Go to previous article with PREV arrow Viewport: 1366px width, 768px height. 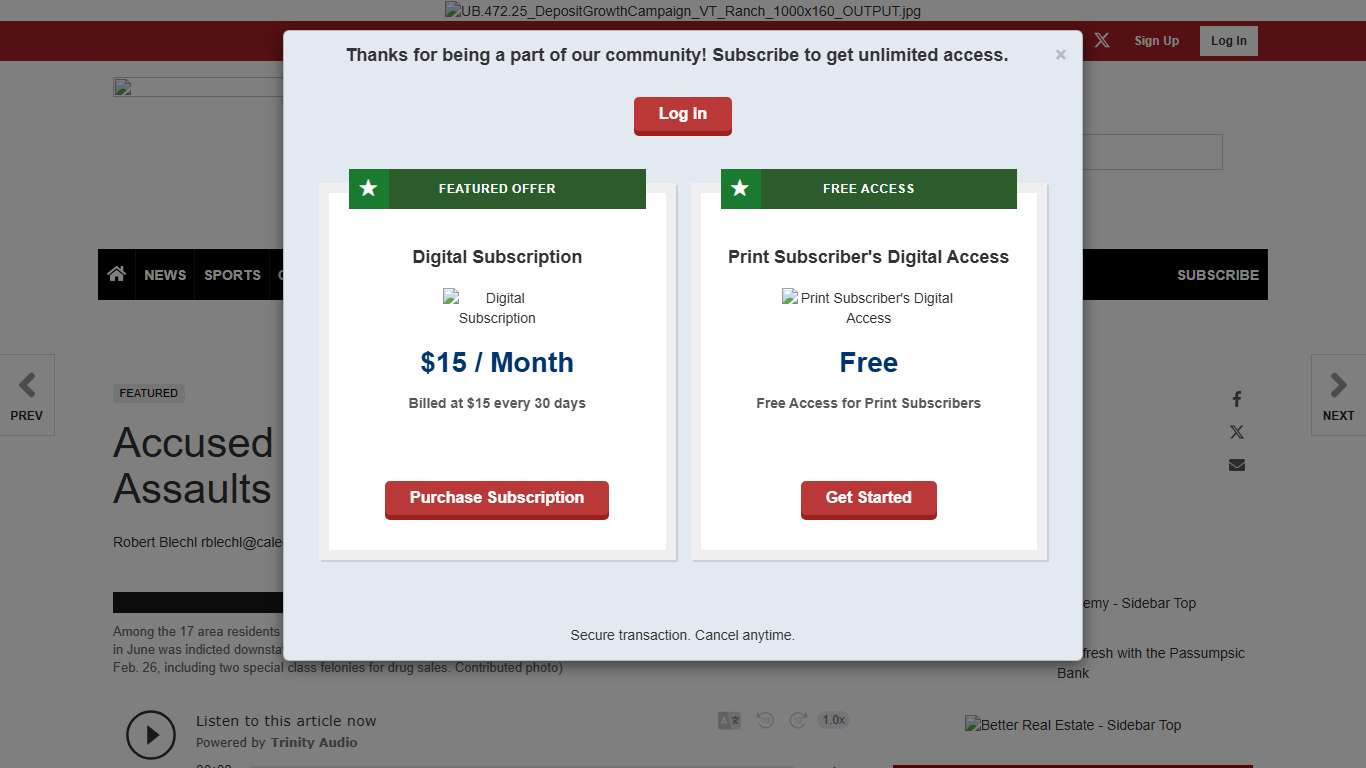click(27, 395)
